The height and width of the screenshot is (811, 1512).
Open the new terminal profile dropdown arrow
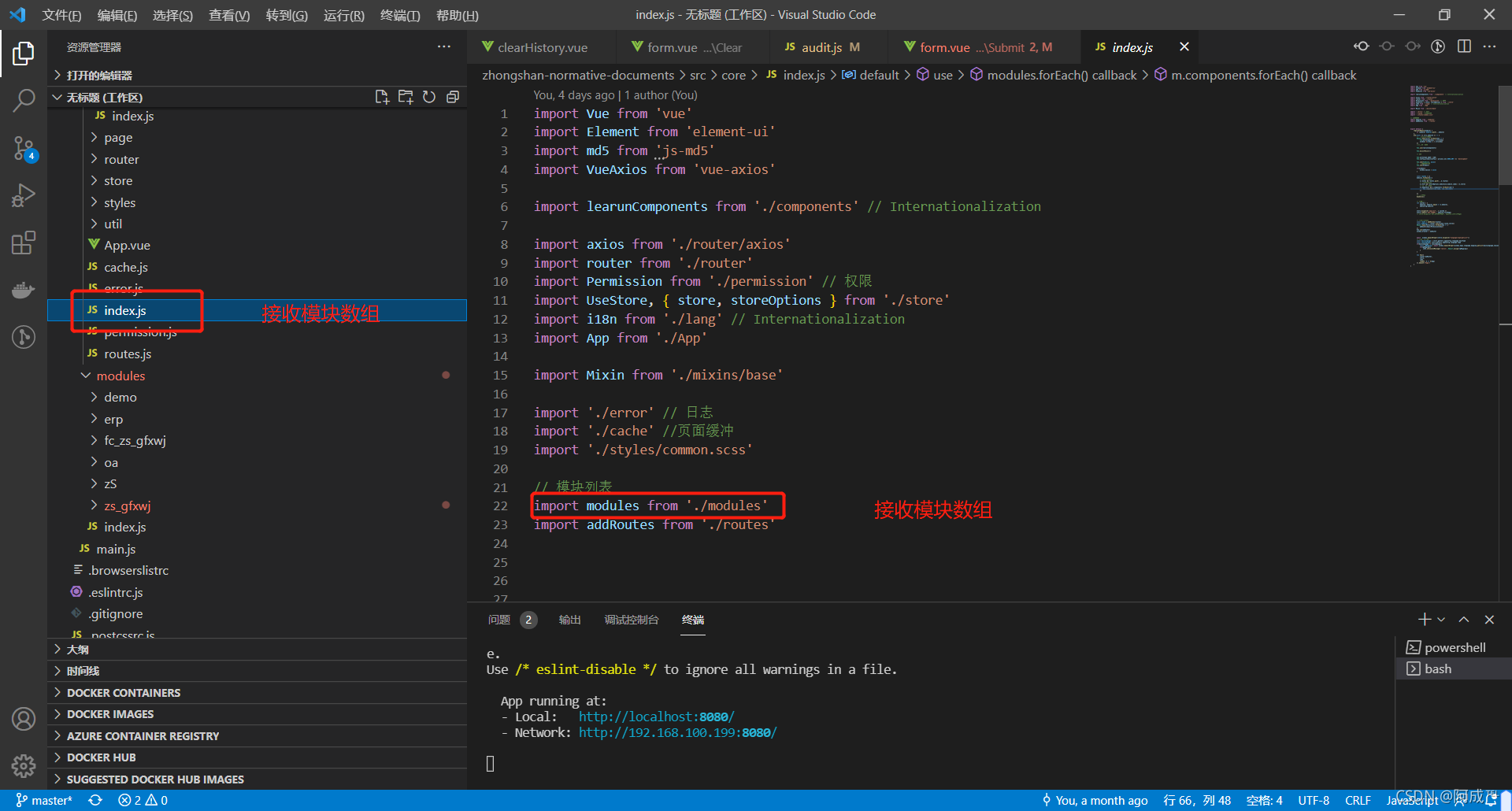1441,620
